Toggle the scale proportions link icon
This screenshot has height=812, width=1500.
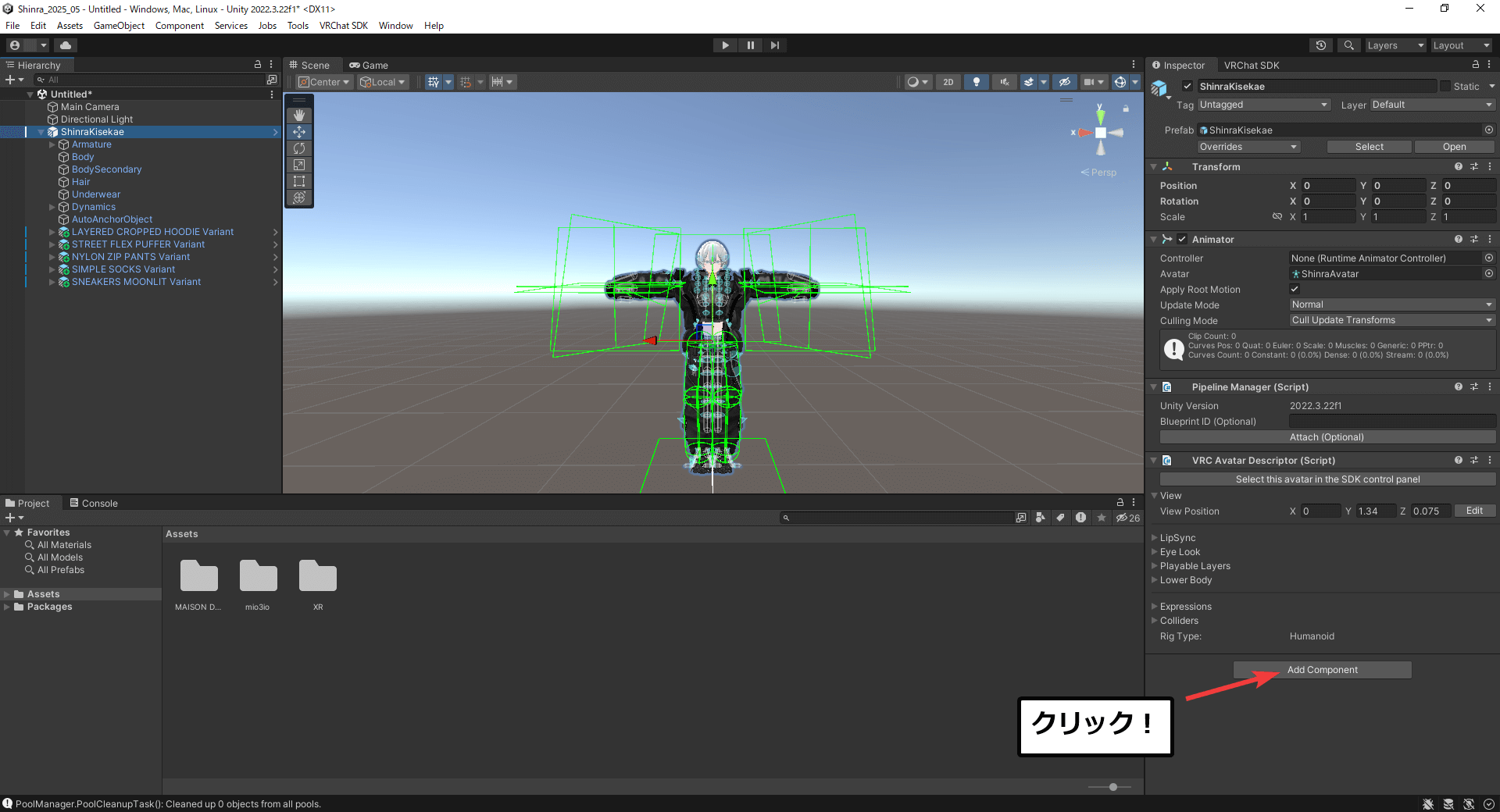click(1277, 216)
